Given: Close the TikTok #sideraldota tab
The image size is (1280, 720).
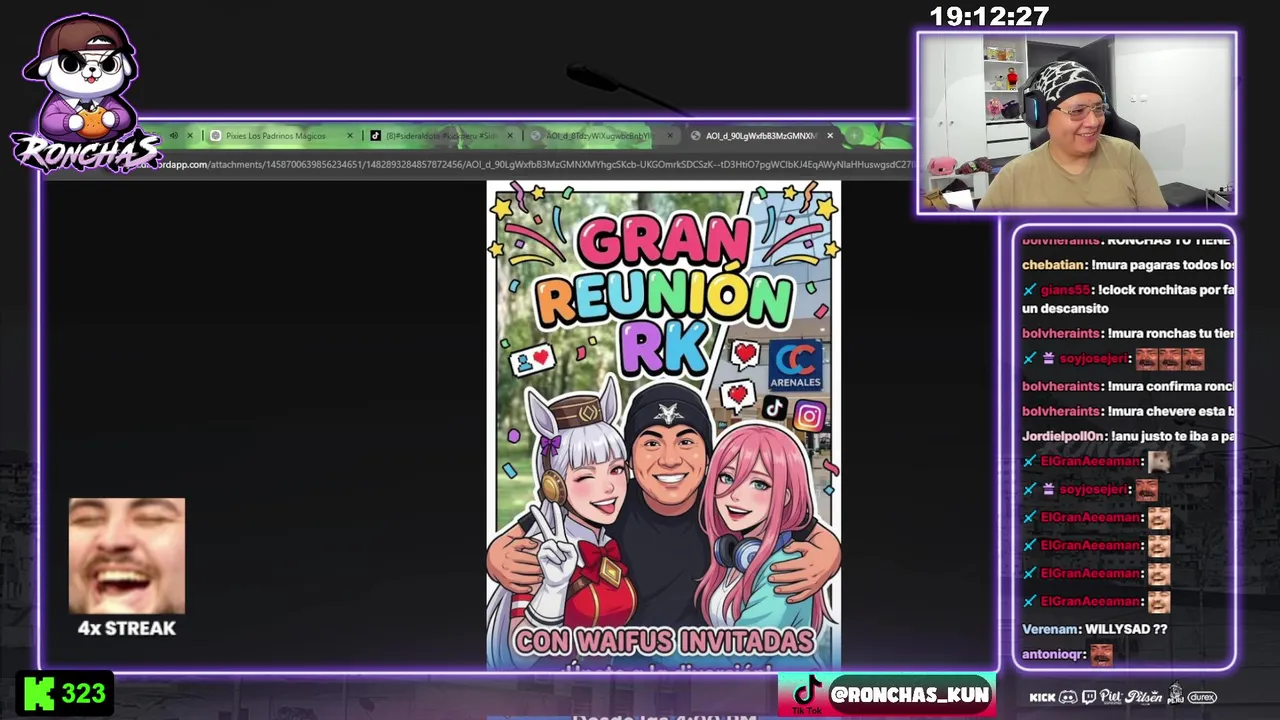Looking at the screenshot, I should click(x=510, y=136).
